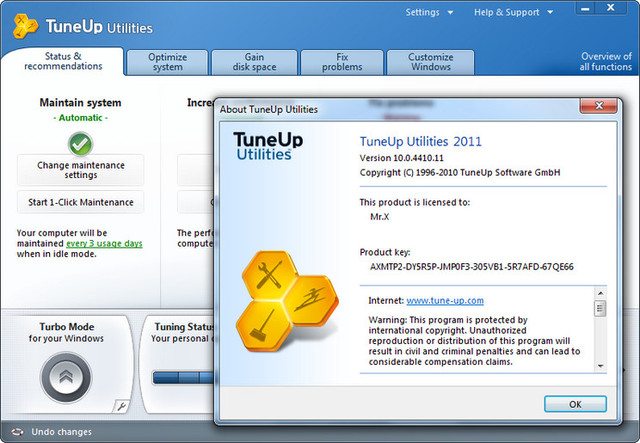Click the green Automatic status text
The image size is (640, 443).
coord(80,118)
